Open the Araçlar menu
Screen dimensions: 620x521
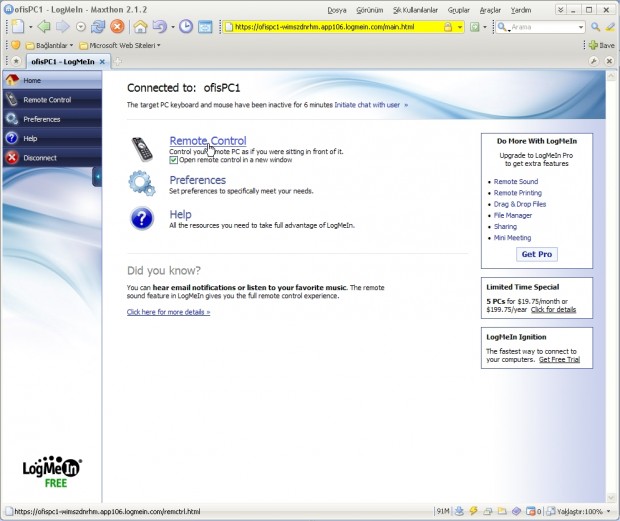[x=490, y=10]
